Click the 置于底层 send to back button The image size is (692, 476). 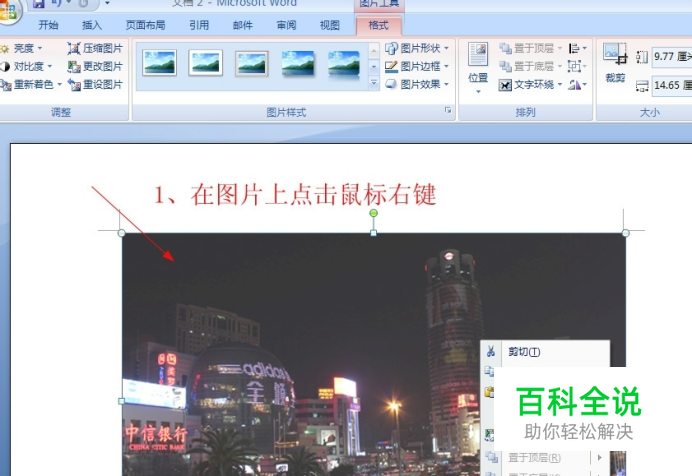point(530,67)
